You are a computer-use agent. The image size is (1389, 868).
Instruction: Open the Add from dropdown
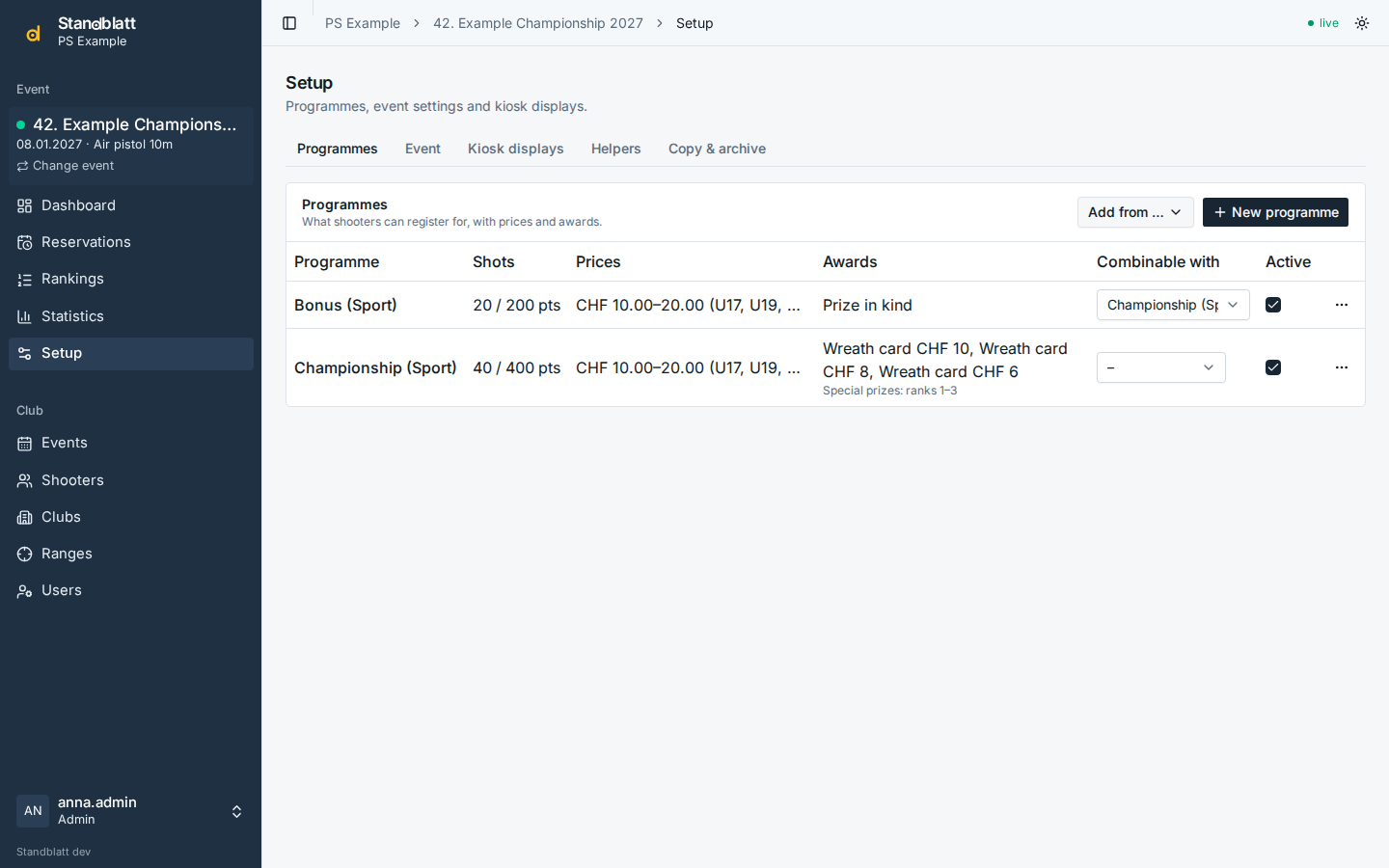[1135, 212]
